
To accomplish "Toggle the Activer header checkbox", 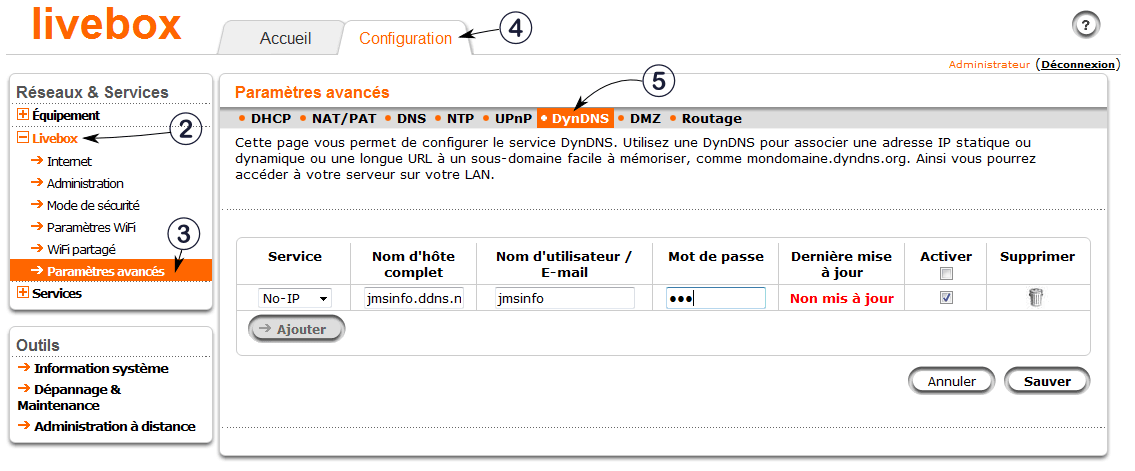I will 945,273.
